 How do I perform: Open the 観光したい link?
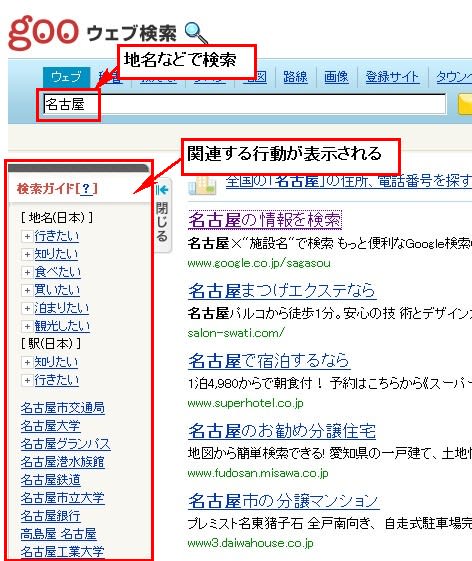[x=62, y=326]
